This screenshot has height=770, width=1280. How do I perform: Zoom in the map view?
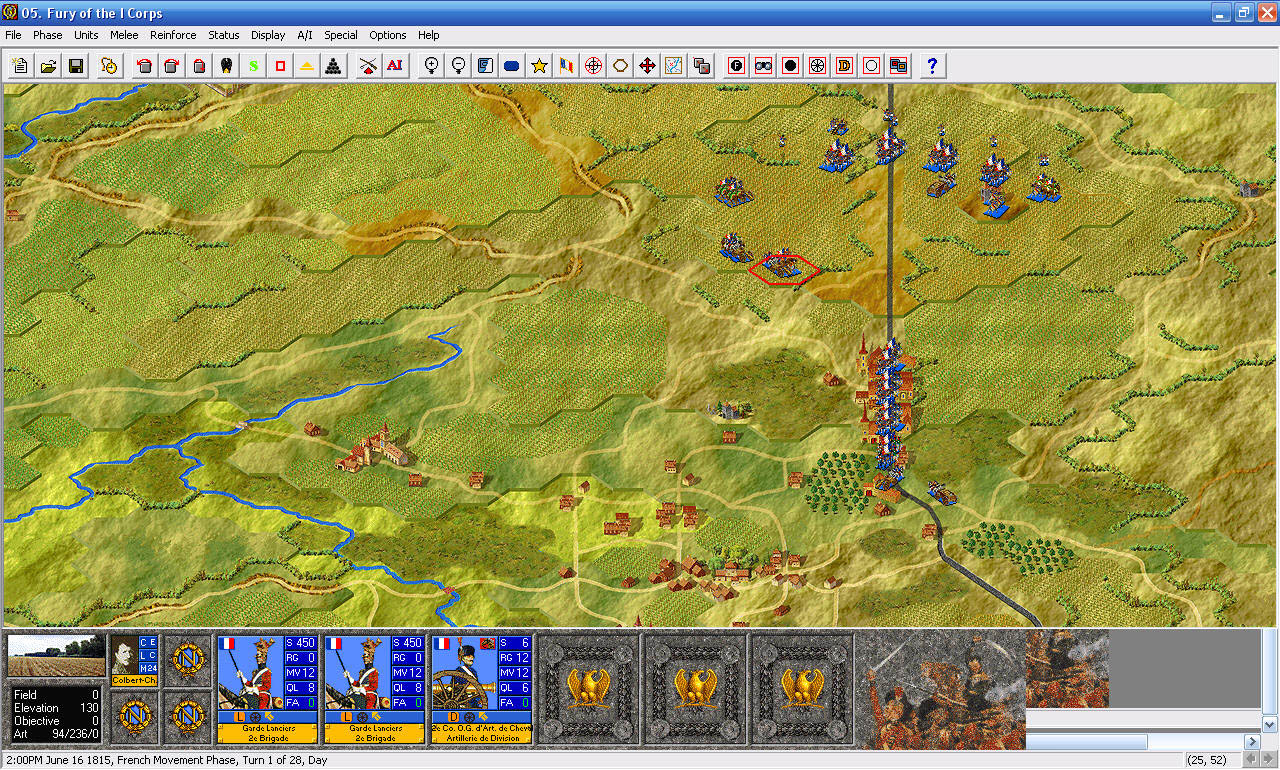pyautogui.click(x=432, y=66)
